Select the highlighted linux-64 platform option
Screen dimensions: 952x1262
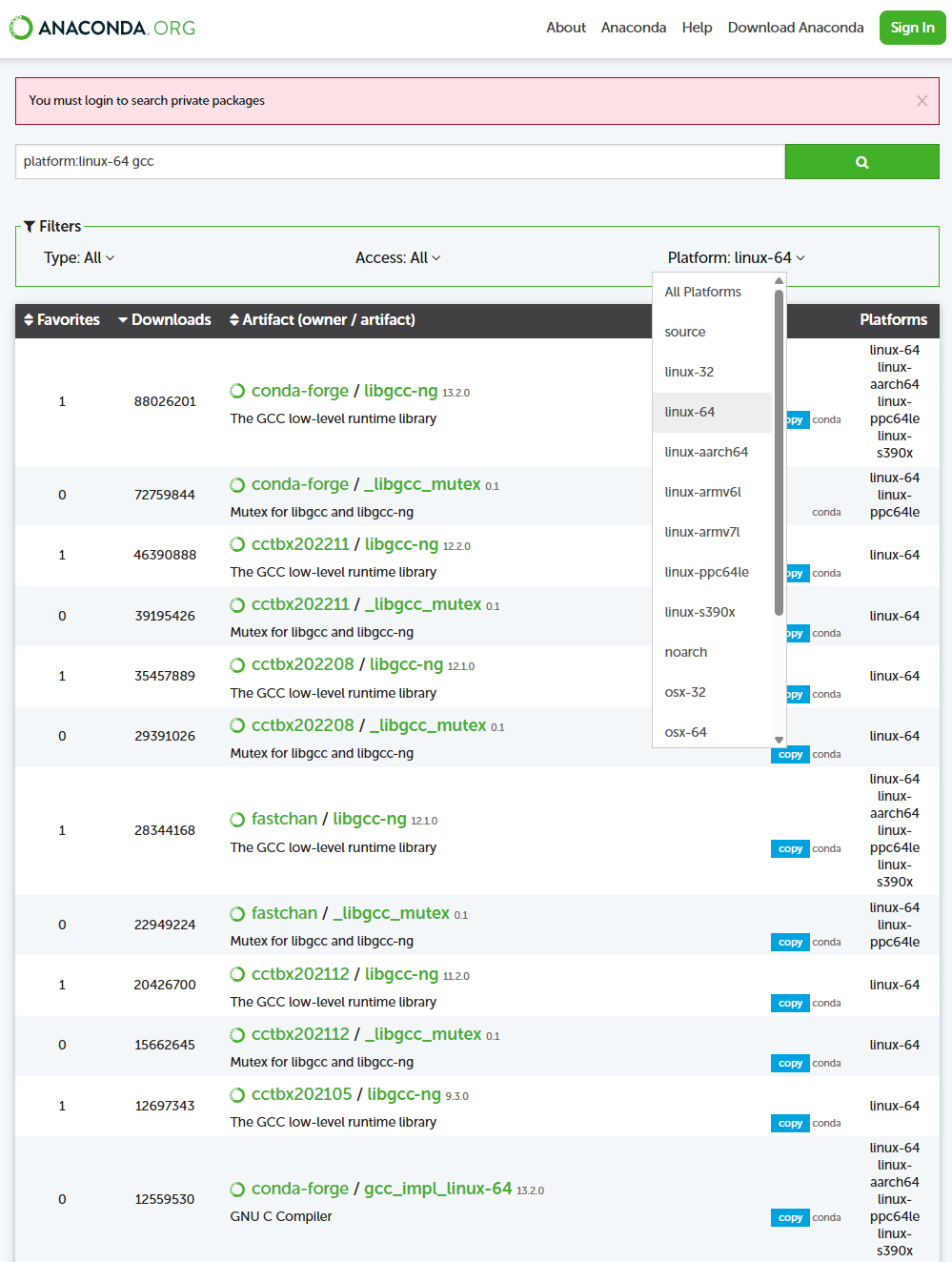(x=712, y=412)
